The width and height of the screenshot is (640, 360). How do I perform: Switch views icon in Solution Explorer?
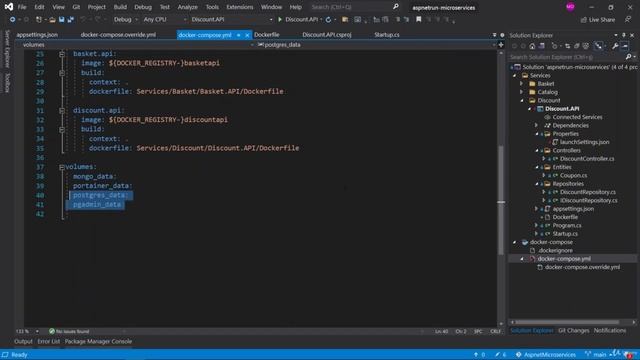pyautogui.click(x=542, y=46)
